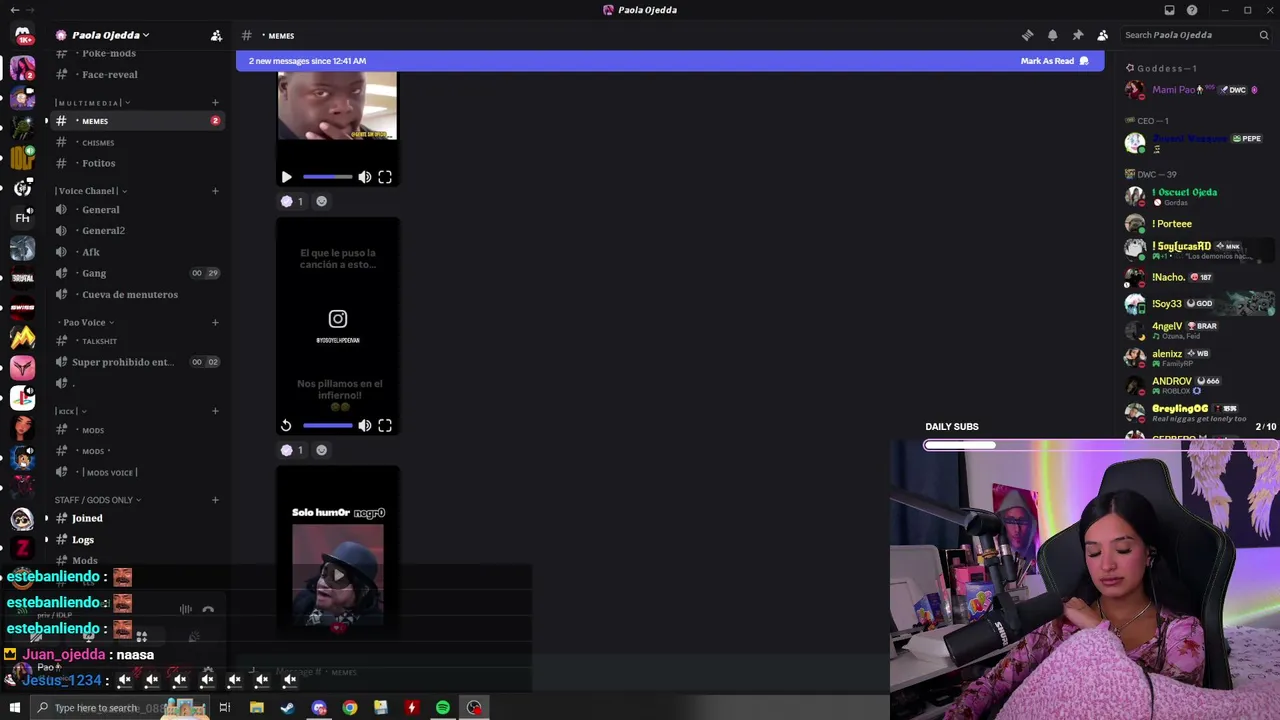Join the General voice channel
This screenshot has height=720, width=1280.
tap(138, 210)
